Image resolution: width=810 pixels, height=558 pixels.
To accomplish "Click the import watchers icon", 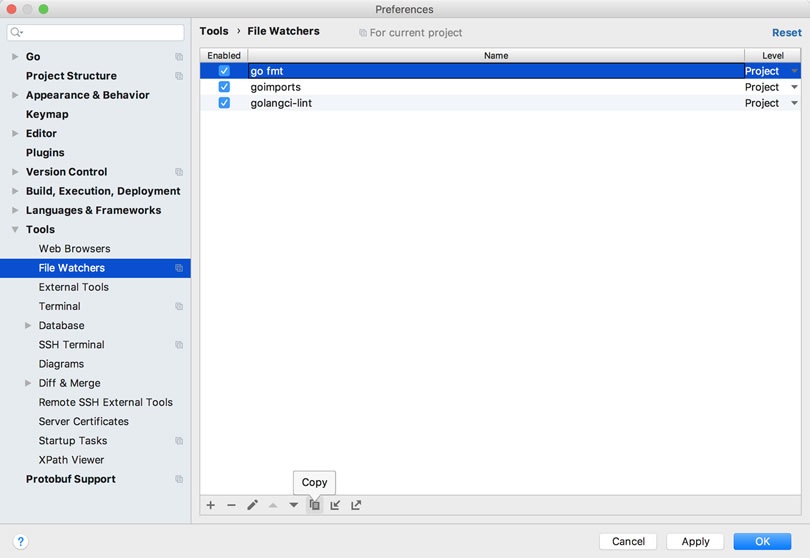I will point(335,505).
